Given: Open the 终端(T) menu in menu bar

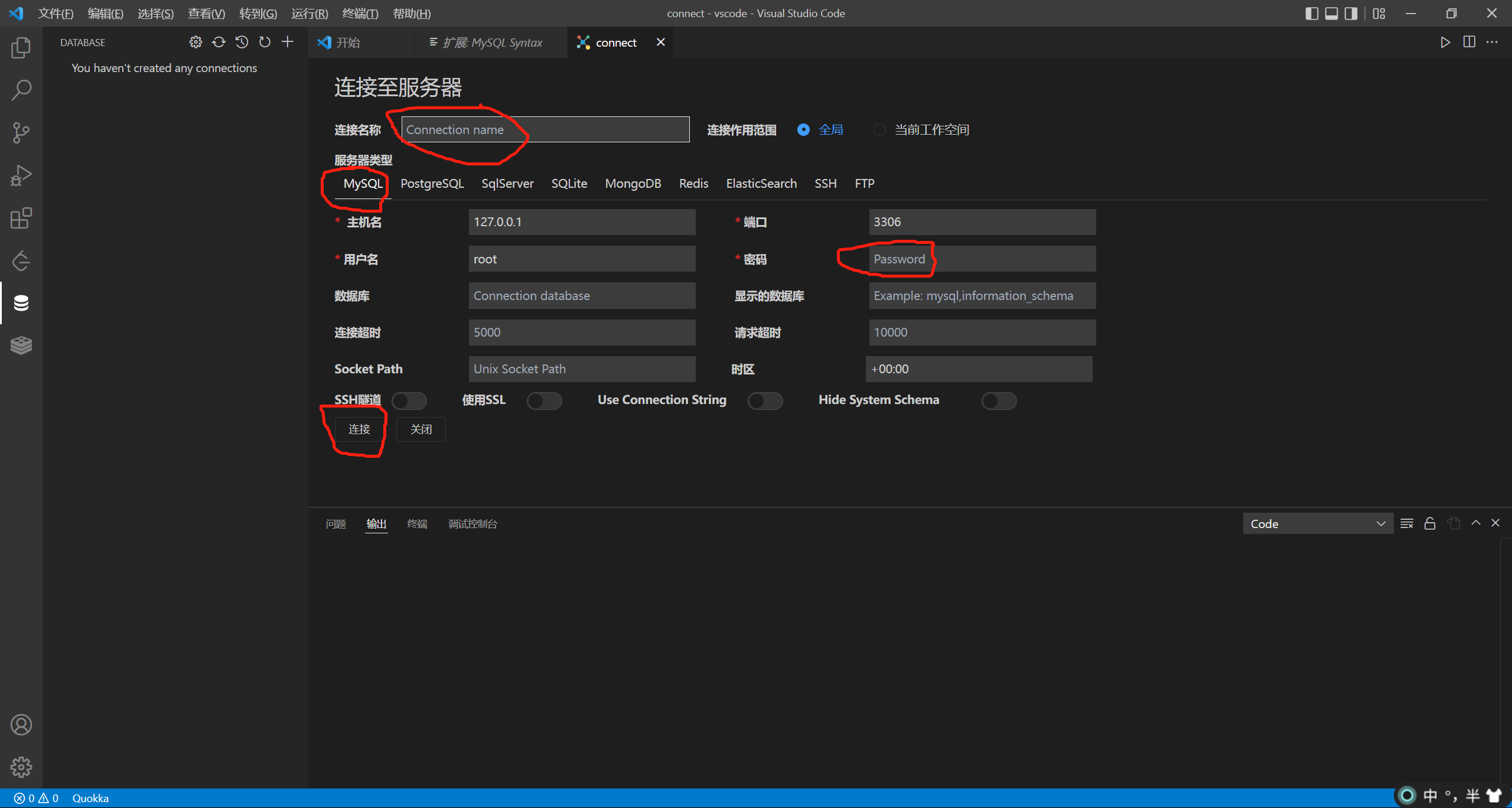Looking at the screenshot, I should 360,13.
